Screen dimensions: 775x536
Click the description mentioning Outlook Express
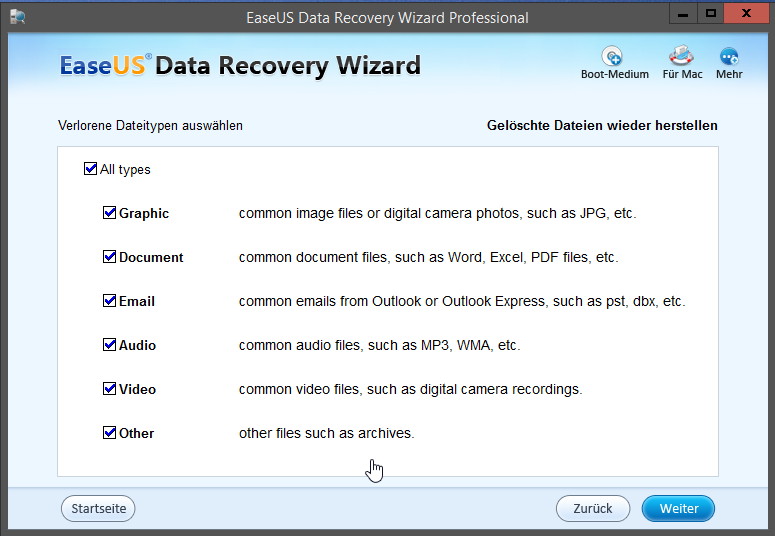tap(462, 301)
